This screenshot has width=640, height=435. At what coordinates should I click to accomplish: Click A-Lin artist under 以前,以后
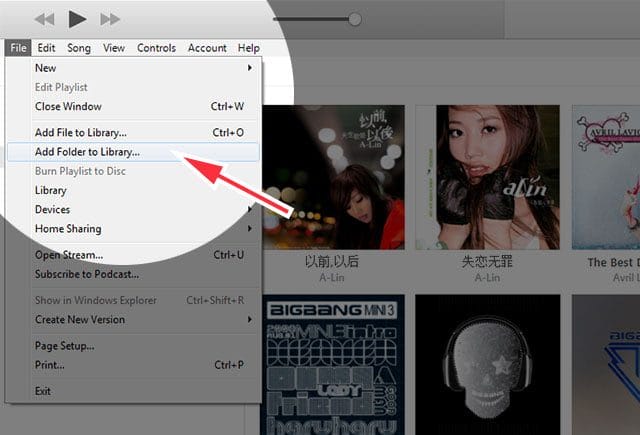click(332, 278)
